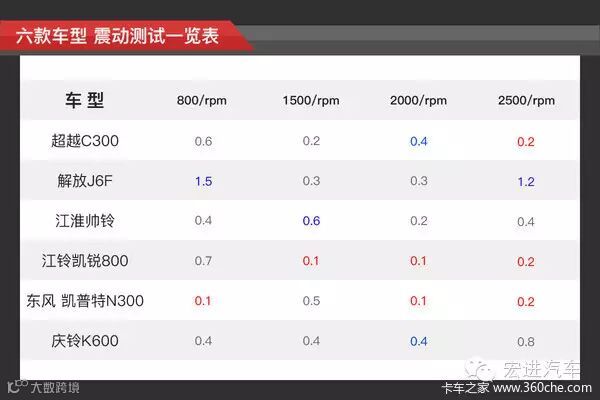The height and width of the screenshot is (400, 600).
Task: Select the 2000/rpm column header
Action: [418, 101]
